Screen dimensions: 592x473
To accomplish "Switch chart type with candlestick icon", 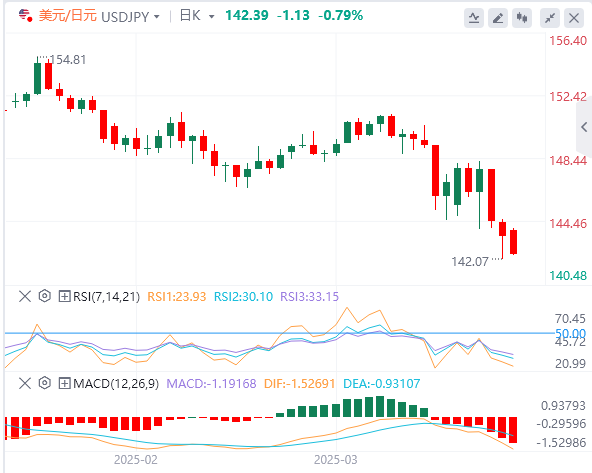I will (522, 18).
